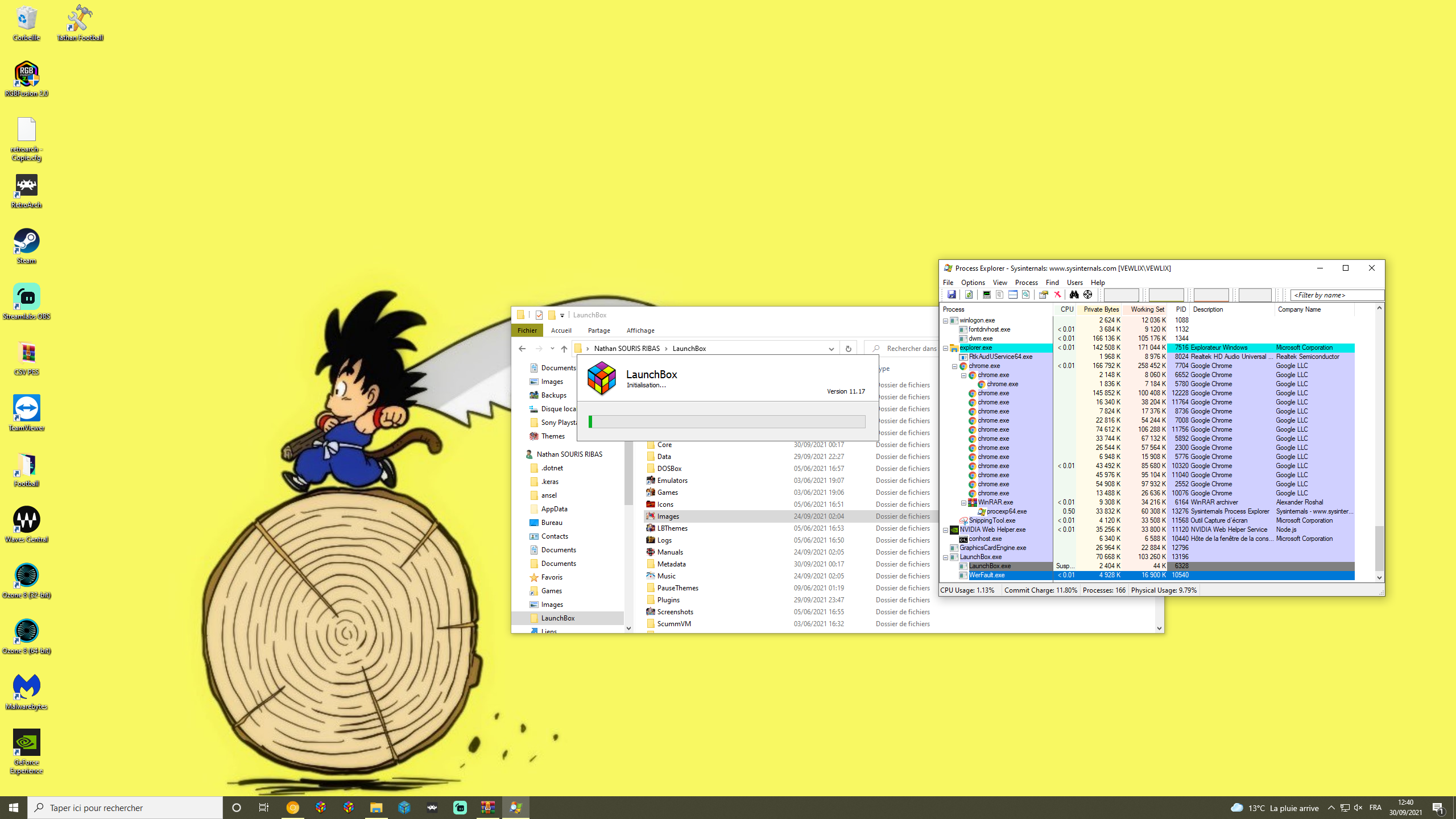
Task: Click the binoculars Find Handle or DLL icon
Action: [x=1074, y=295]
